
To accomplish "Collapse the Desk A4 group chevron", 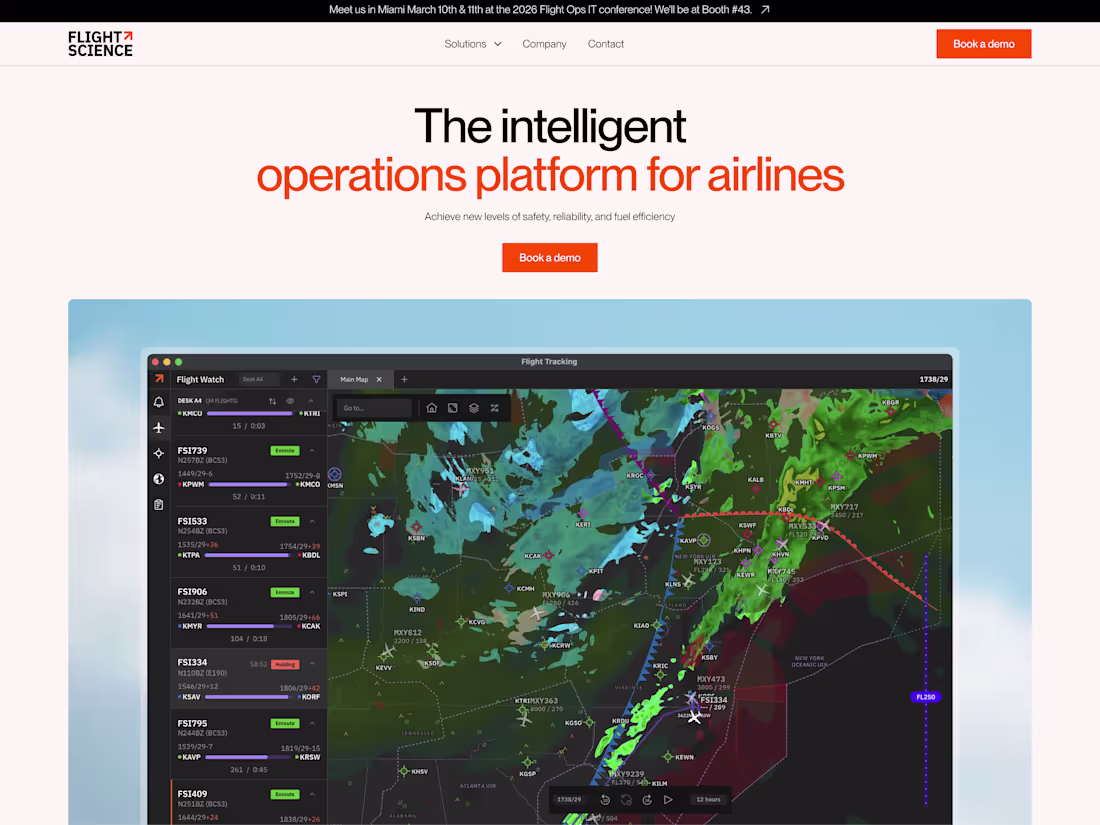I will pos(311,401).
